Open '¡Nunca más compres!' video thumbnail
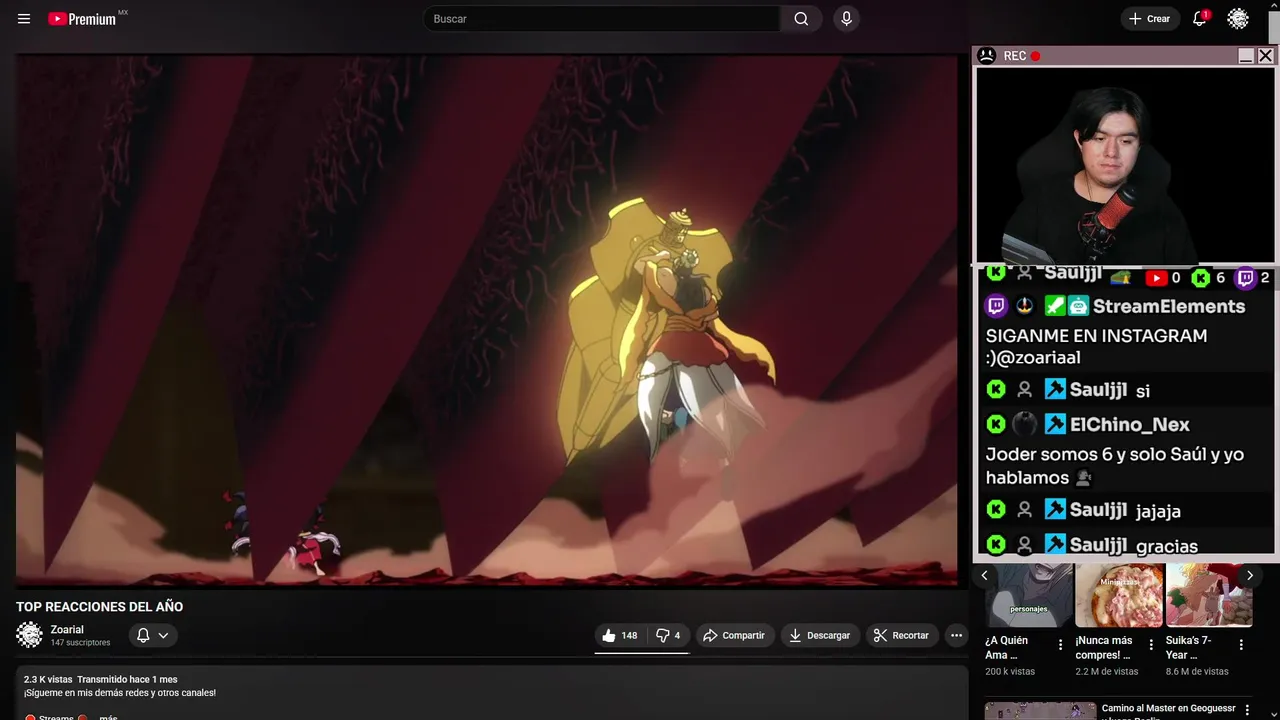 pos(1119,595)
